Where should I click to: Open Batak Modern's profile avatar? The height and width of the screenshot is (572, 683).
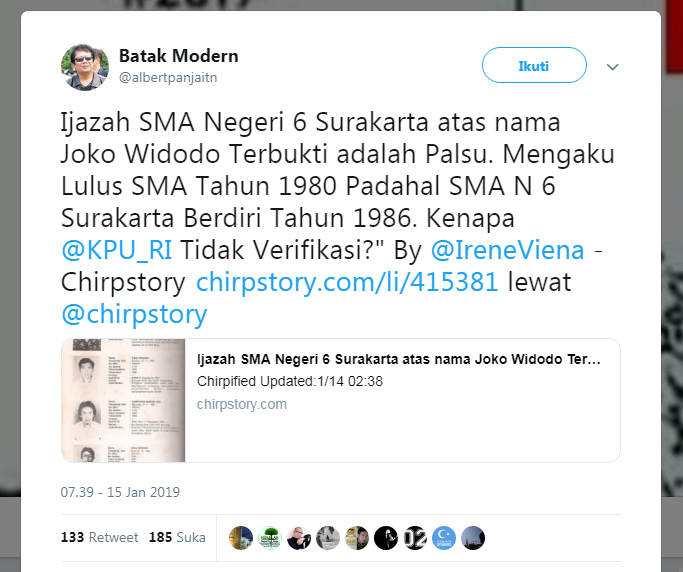tap(85, 67)
